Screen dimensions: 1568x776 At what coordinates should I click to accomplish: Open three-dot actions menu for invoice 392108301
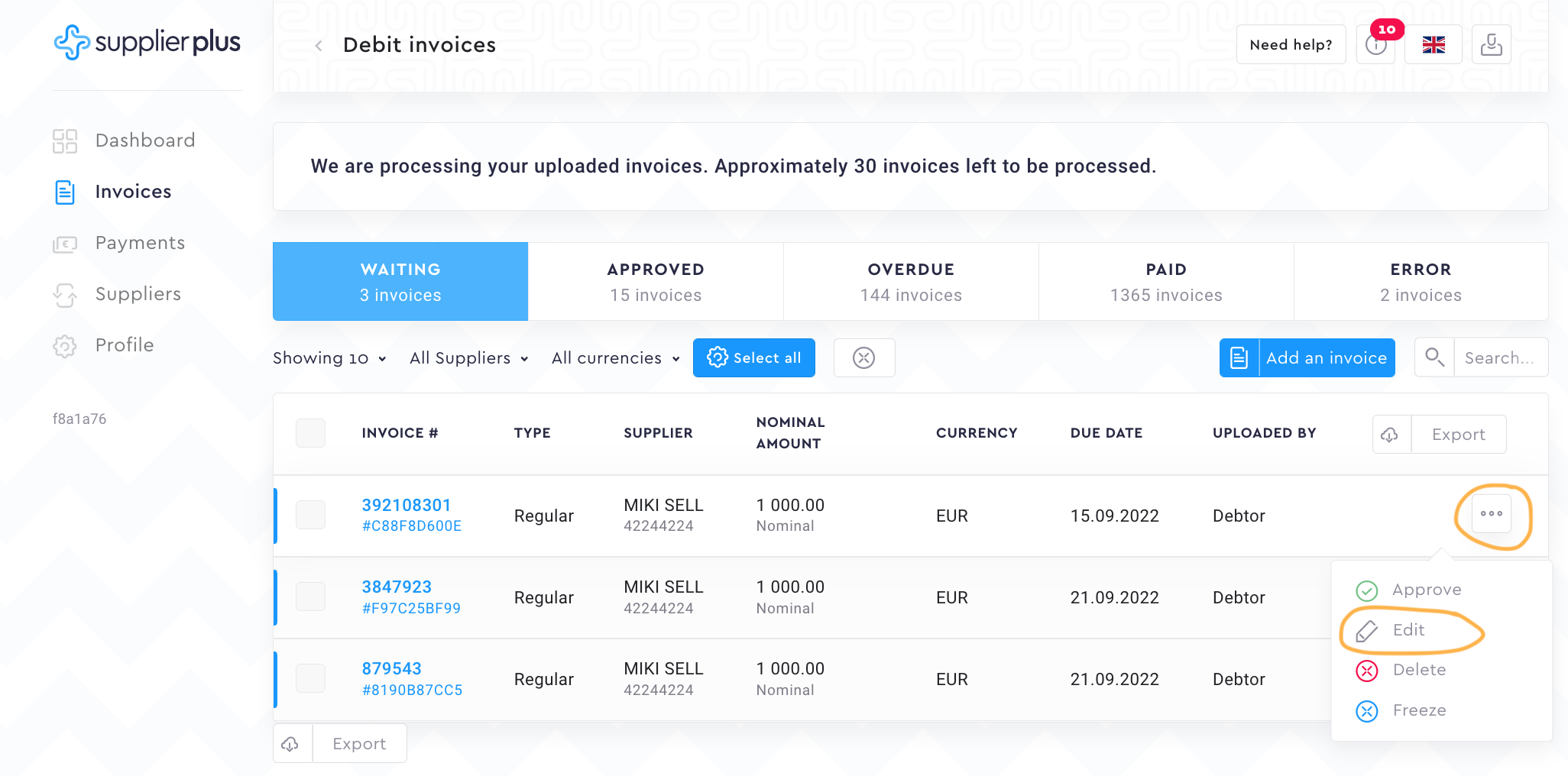1491,514
